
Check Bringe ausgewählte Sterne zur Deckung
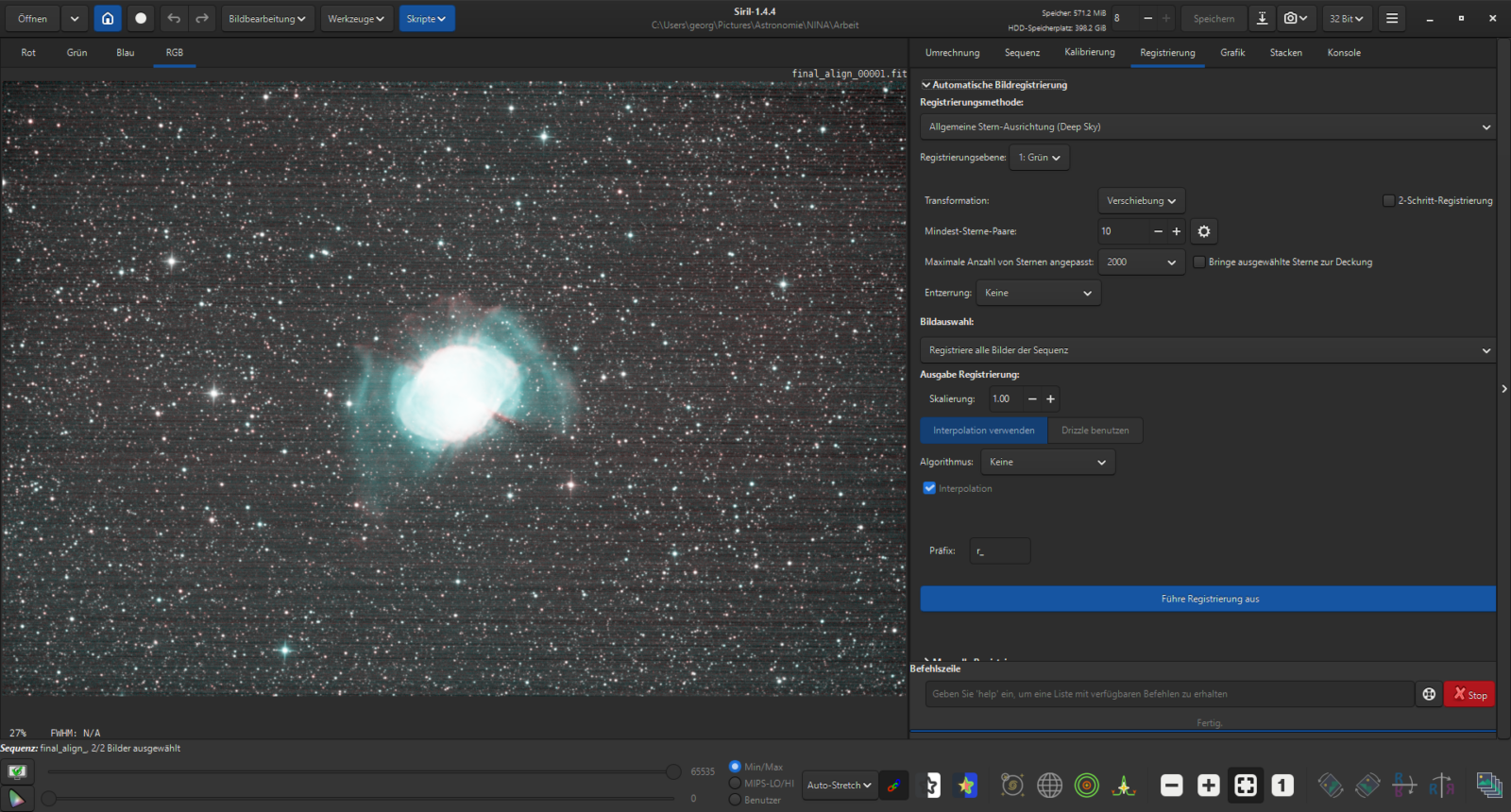1199,262
